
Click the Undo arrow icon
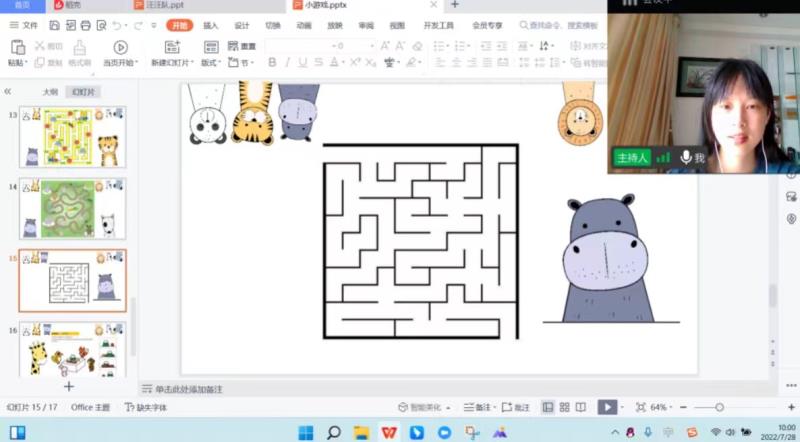117,25
